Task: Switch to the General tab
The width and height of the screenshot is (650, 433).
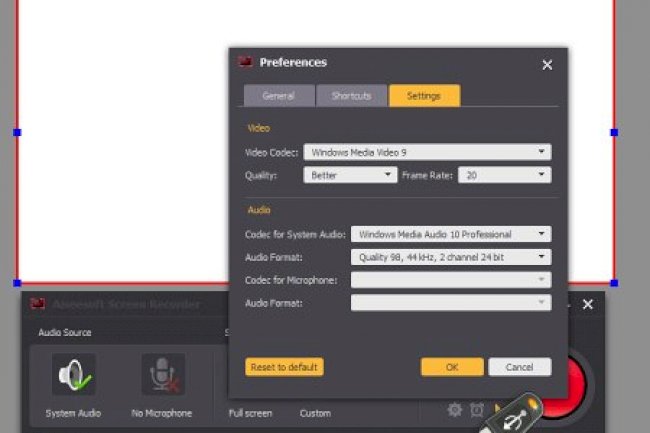Action: pyautogui.click(x=278, y=96)
